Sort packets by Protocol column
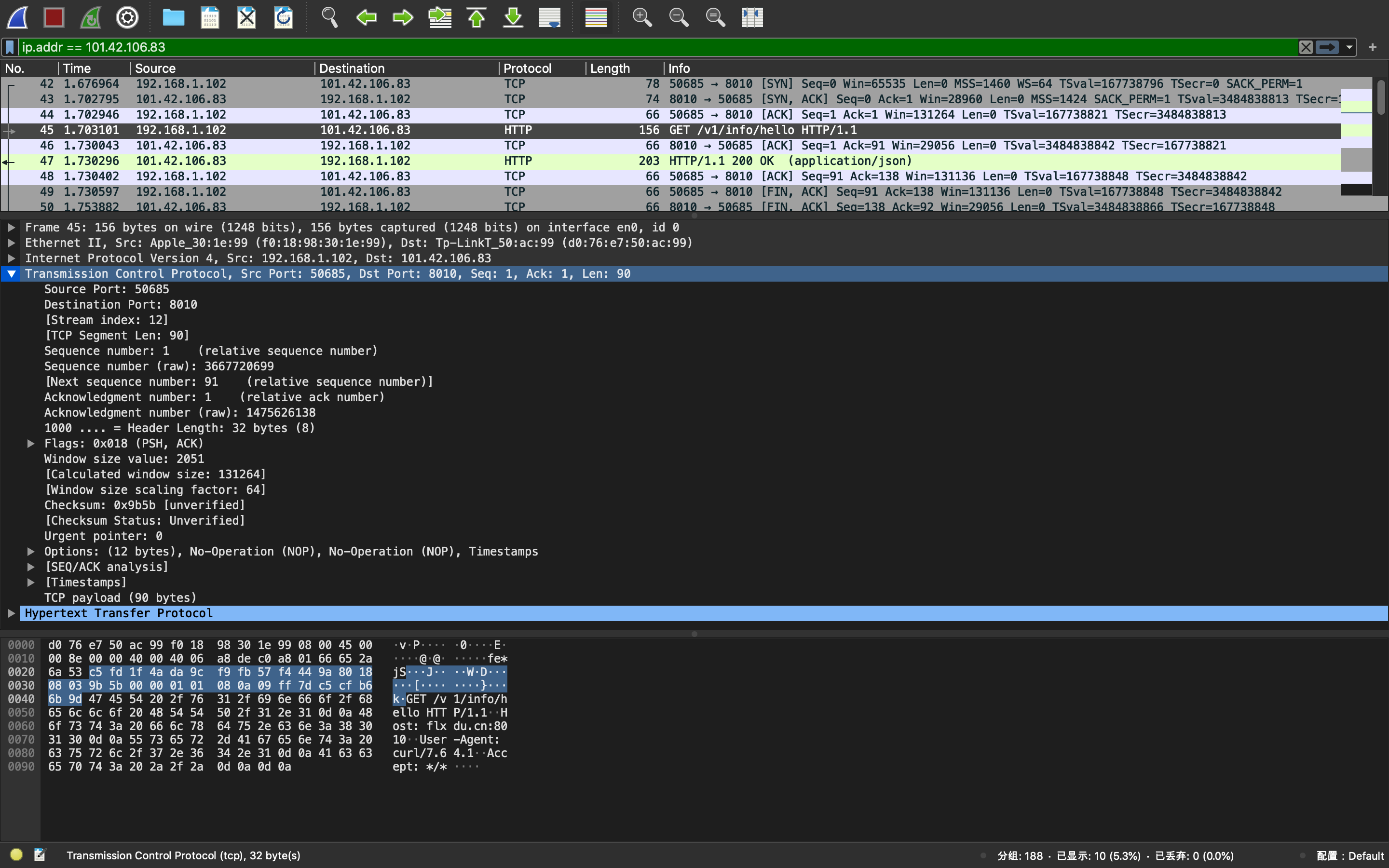This screenshot has width=1389, height=868. click(x=543, y=68)
